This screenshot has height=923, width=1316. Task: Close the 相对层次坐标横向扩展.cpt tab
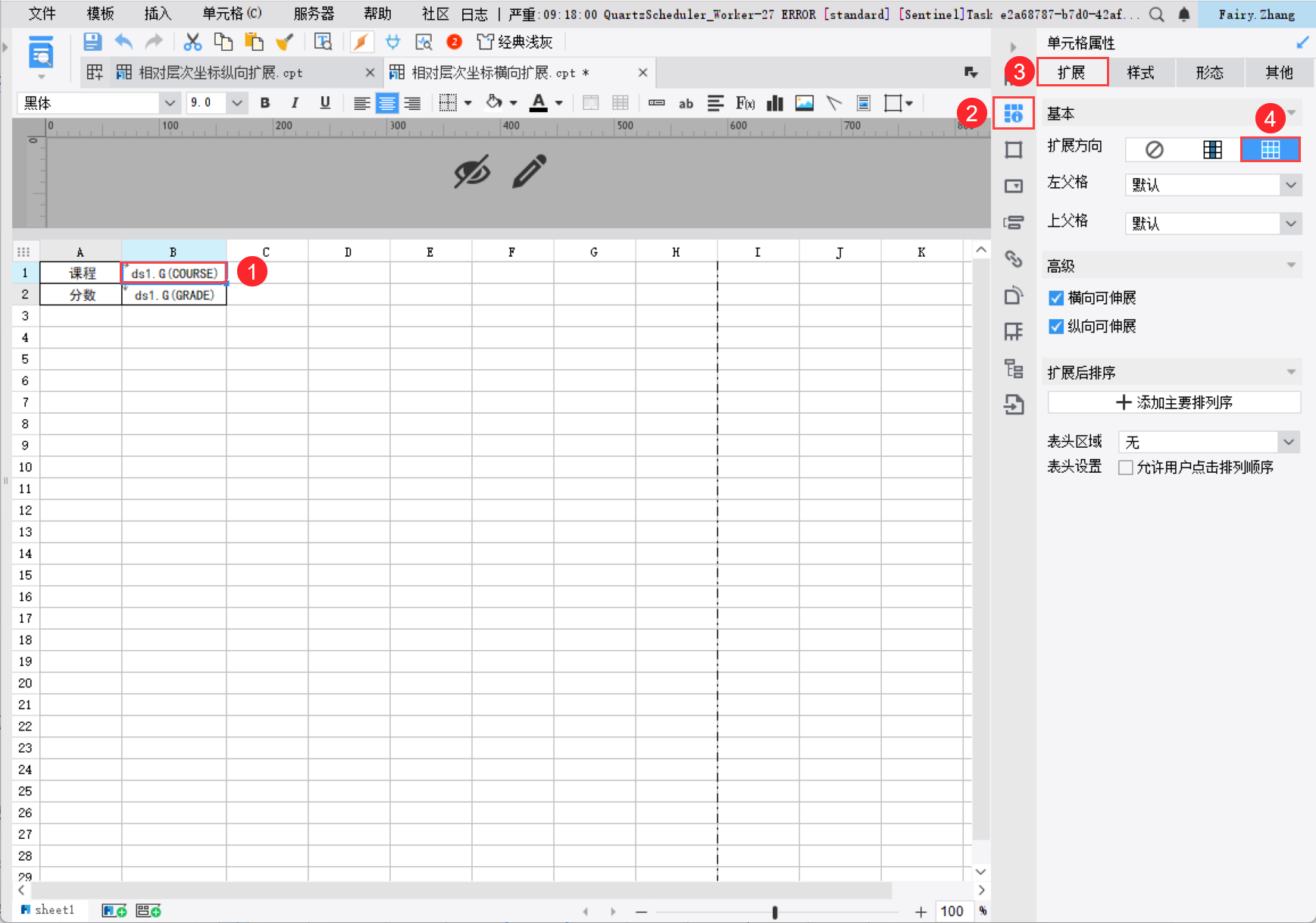click(642, 73)
